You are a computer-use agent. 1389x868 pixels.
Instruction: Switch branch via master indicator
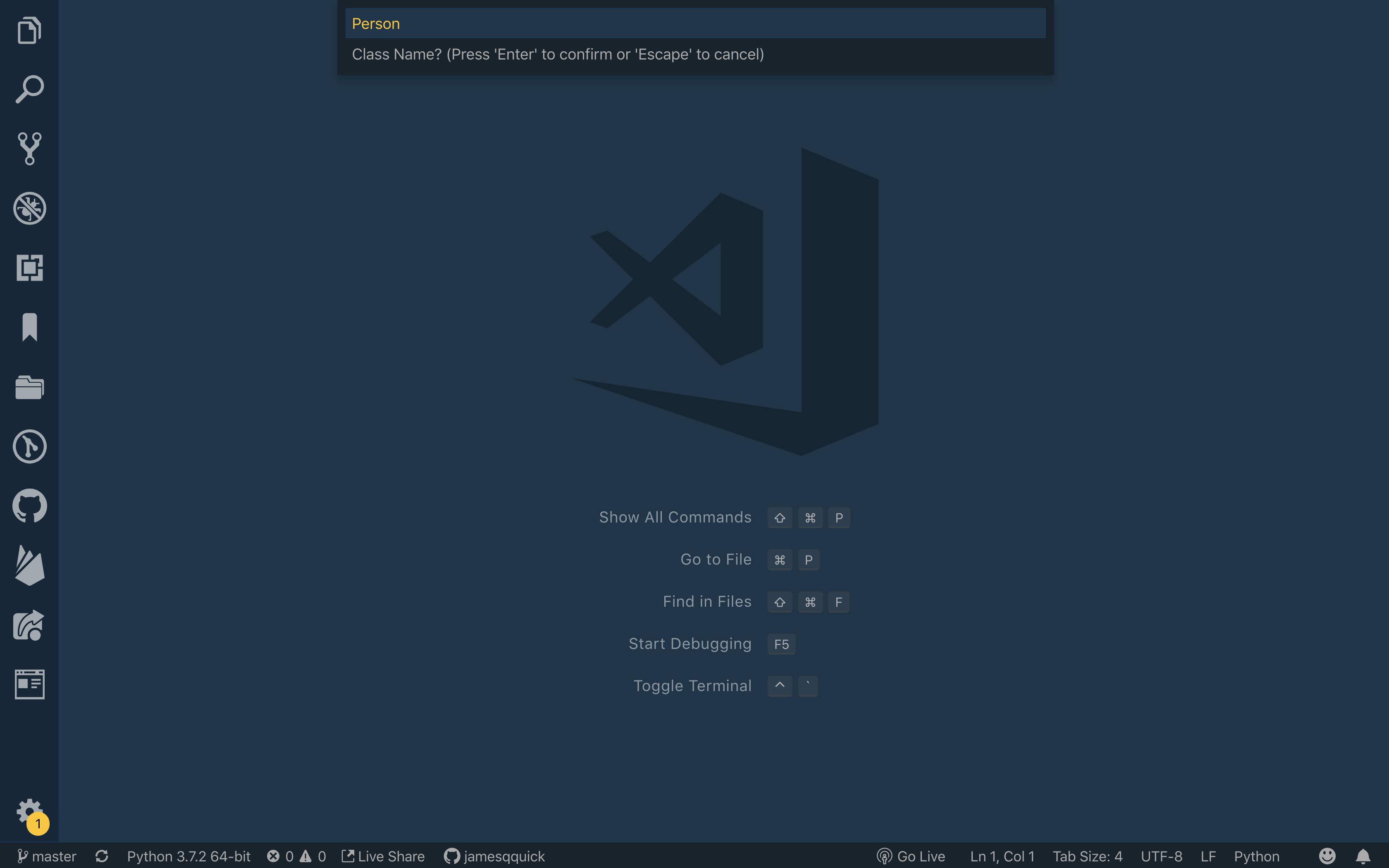click(47, 856)
